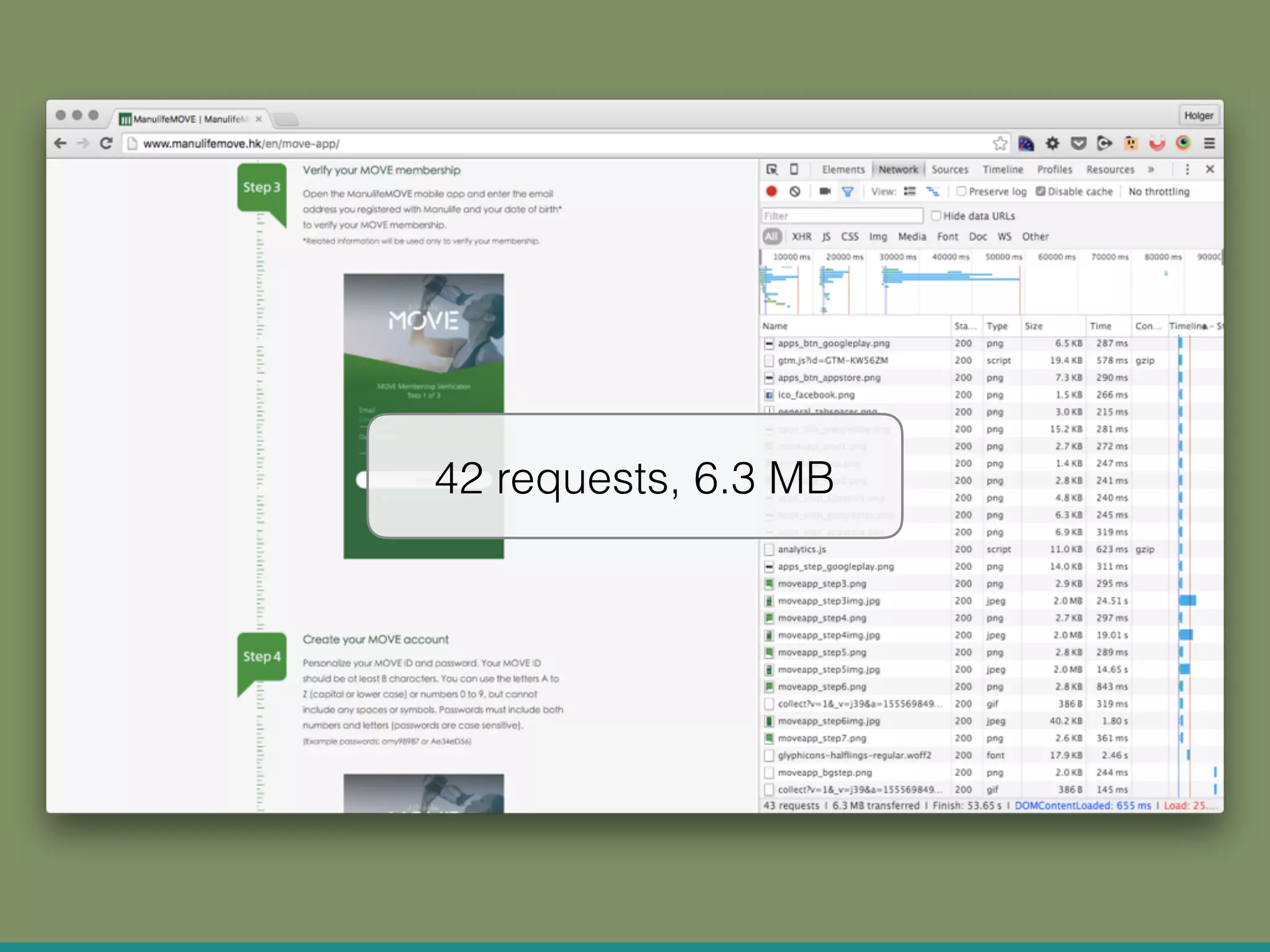Image resolution: width=1270 pixels, height=952 pixels.
Task: Sort requests by the Type column header
Action: pyautogui.click(x=1001, y=326)
